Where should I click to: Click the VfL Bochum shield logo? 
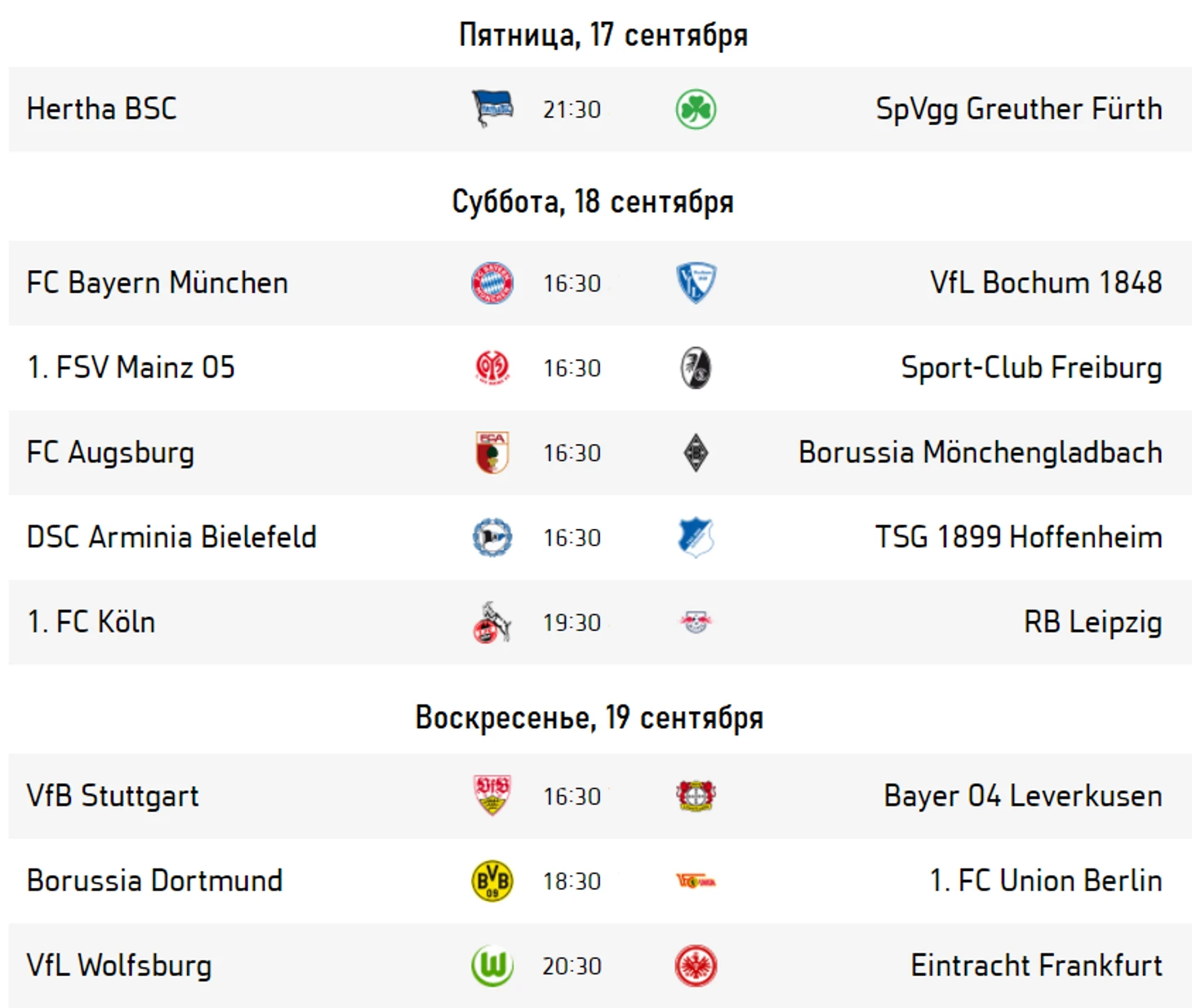click(696, 283)
